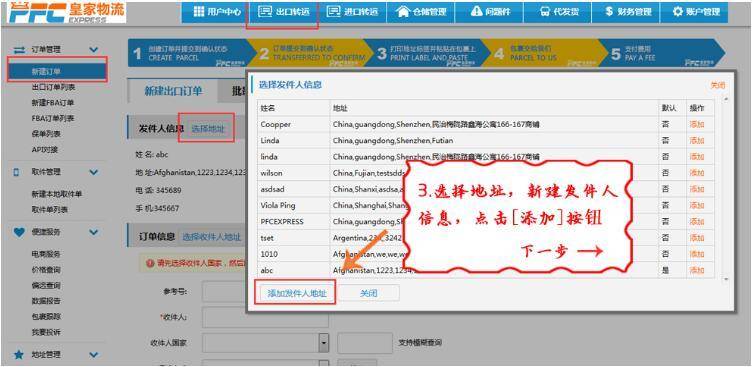Open 账户管理 gear settings menu
752x367 pixels.
[694, 12]
